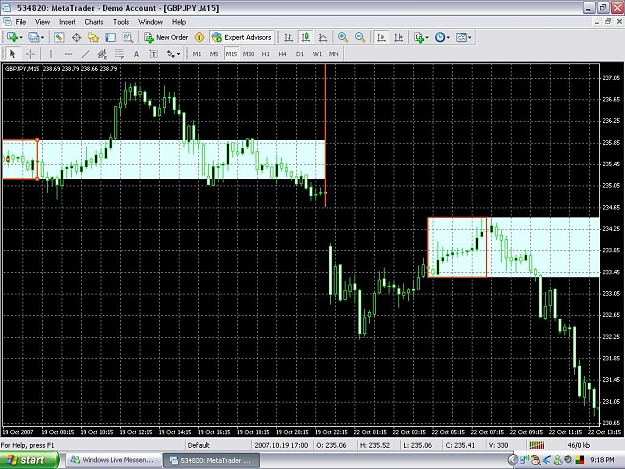Viewport: 625px width, 469px height.
Task: Click the yellow MetaEditor diamond icon
Action: click(199, 37)
